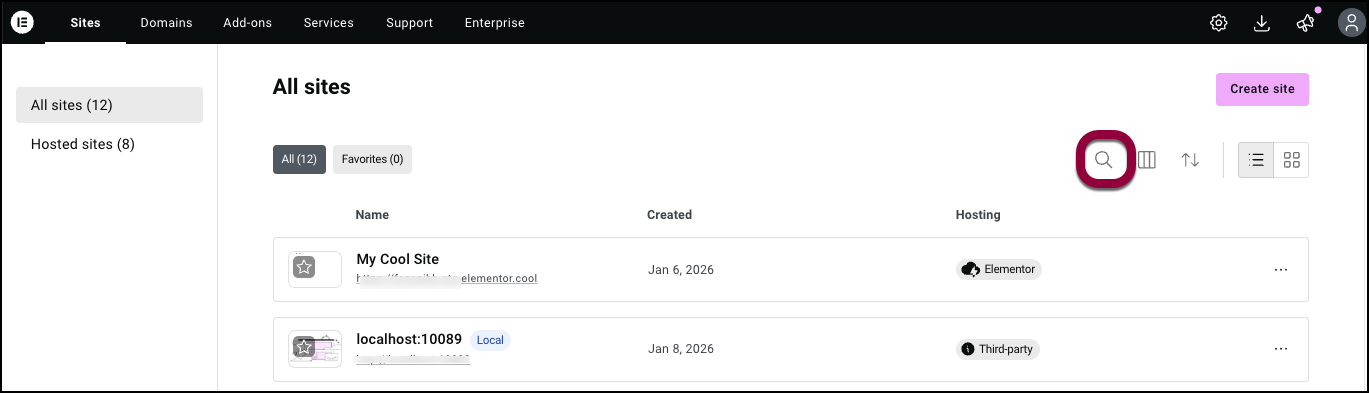1369x393 pixels.
Task: Click the download icon in the header
Action: [1261, 23]
